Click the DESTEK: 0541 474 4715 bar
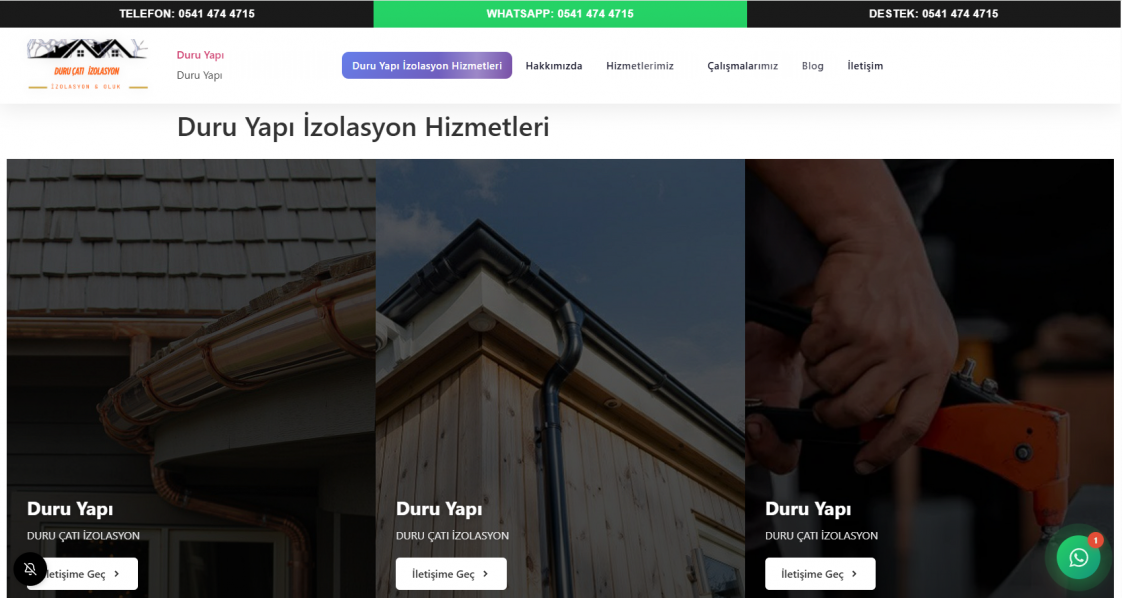 934,14
